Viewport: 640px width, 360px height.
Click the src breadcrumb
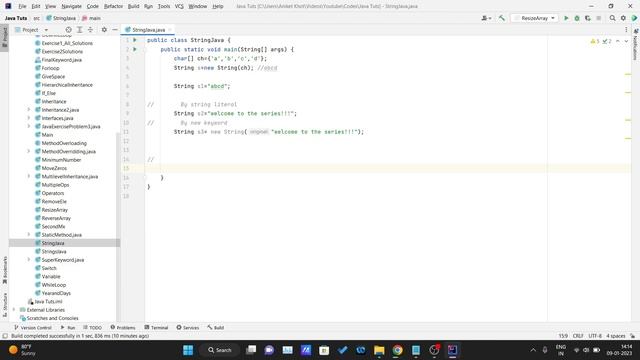(x=36, y=18)
